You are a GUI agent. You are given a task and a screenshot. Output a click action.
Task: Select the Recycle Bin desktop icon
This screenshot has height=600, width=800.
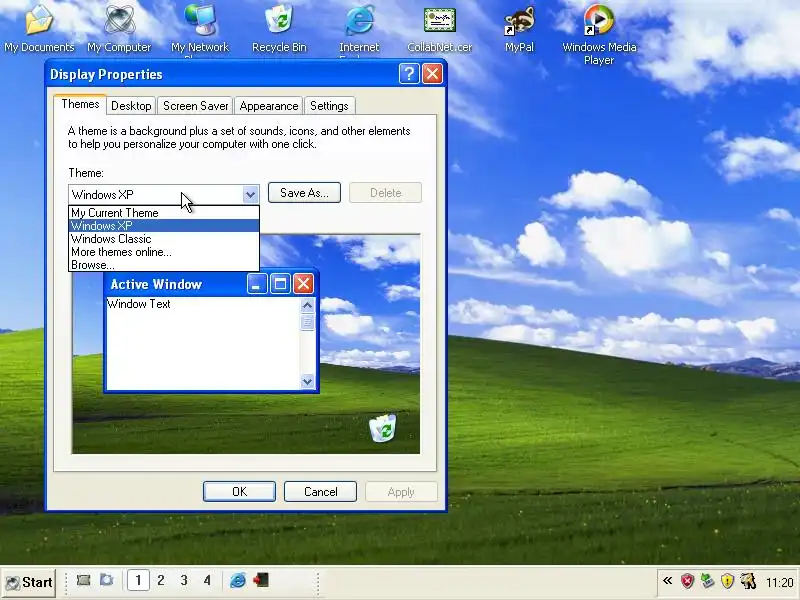pos(279,28)
